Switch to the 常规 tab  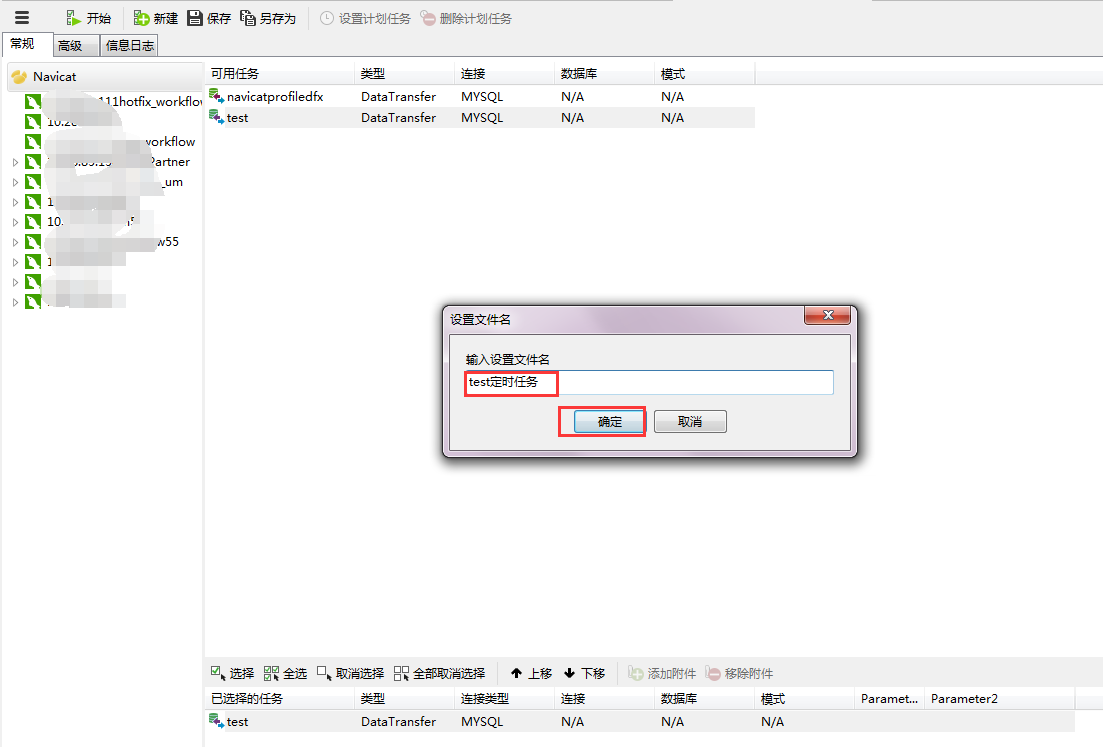coord(27,44)
